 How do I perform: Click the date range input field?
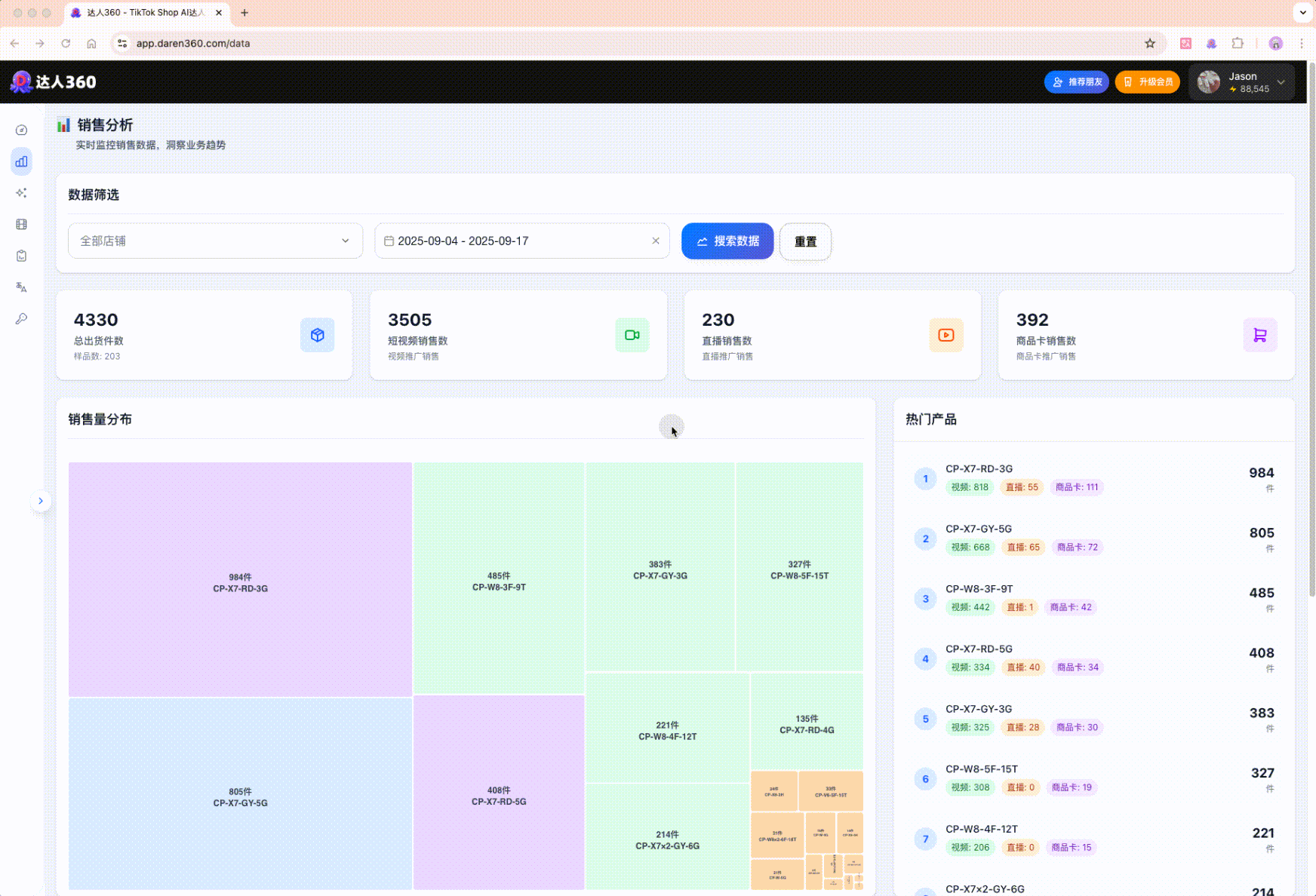click(513, 241)
